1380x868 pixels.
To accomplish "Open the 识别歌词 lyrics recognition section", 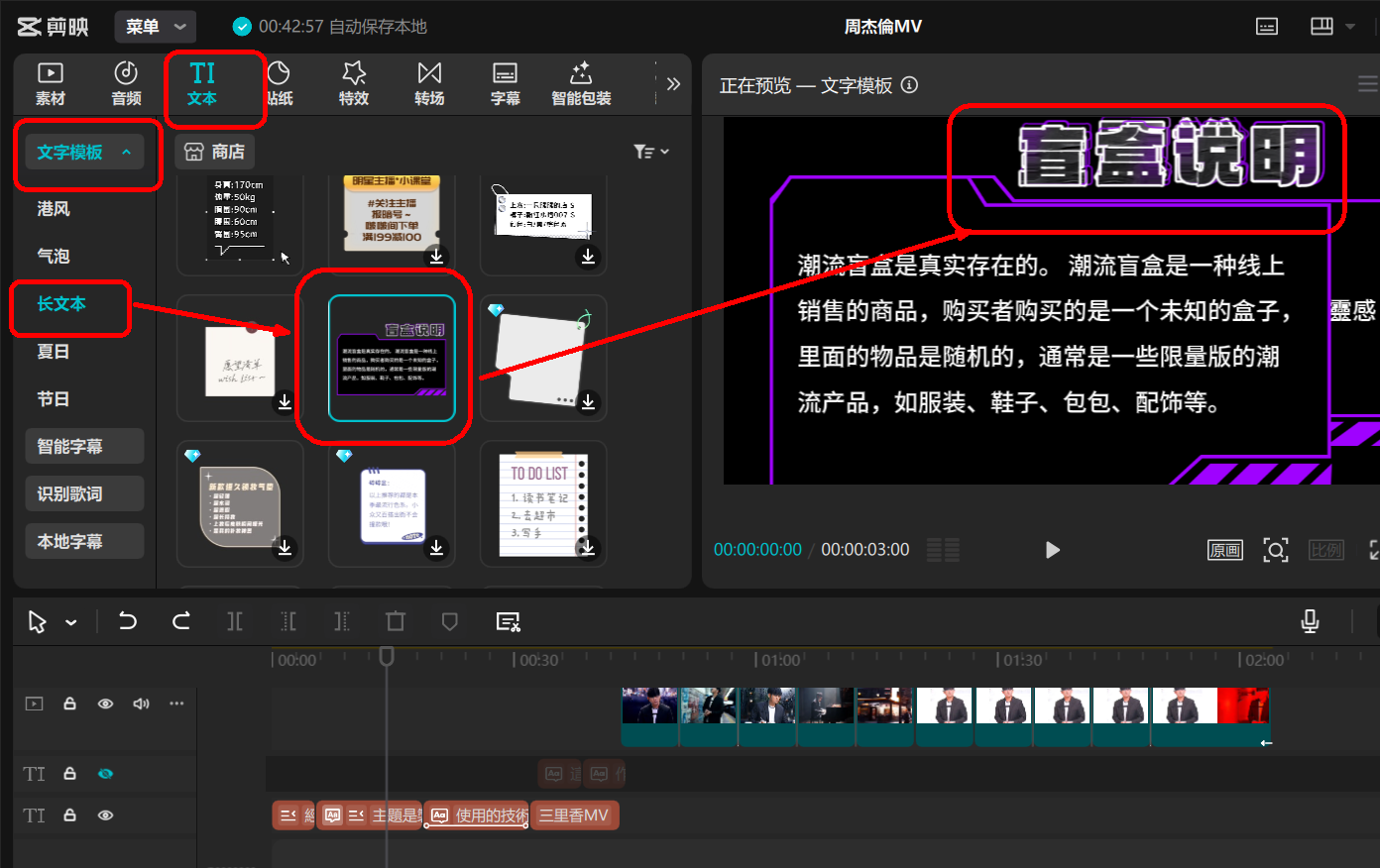I will point(84,493).
